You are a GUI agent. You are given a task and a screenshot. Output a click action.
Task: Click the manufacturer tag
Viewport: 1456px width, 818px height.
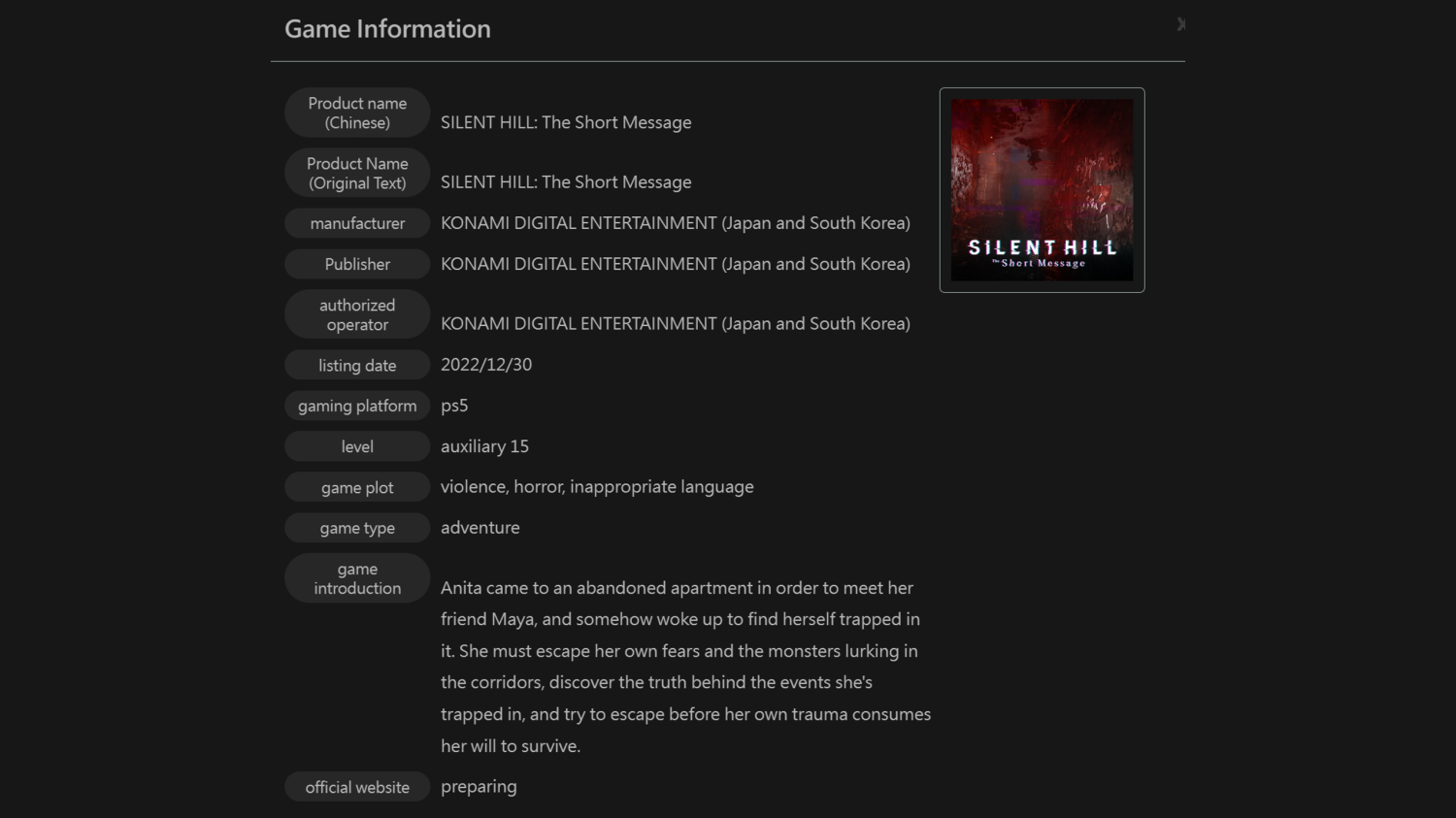[356, 223]
